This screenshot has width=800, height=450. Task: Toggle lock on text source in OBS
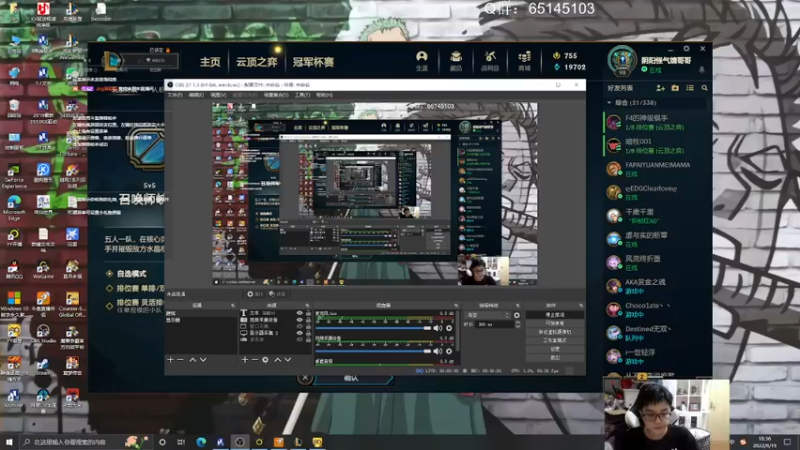pos(309,313)
